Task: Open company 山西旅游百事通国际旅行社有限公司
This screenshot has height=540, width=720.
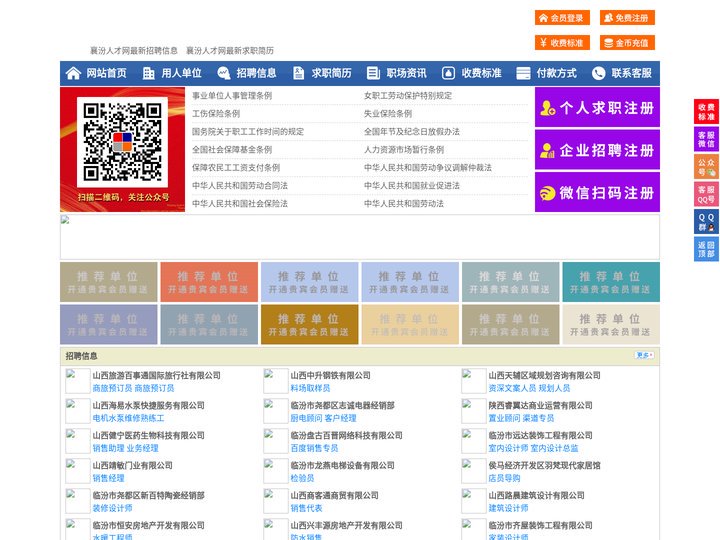Action: click(157, 375)
